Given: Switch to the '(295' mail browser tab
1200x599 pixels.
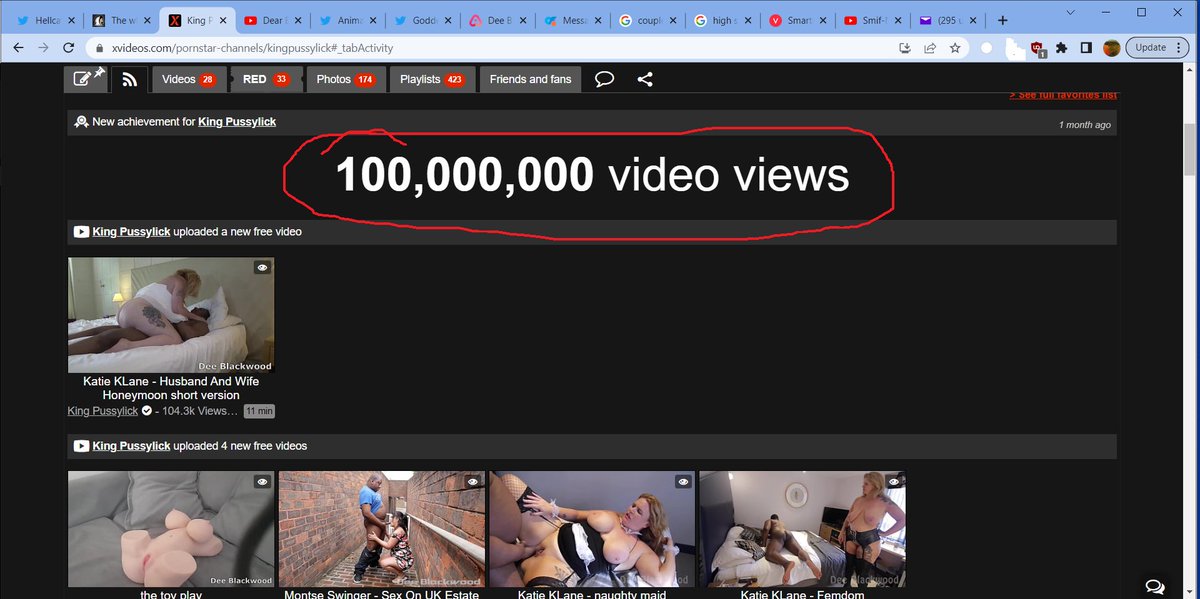Looking at the screenshot, I should 945,20.
